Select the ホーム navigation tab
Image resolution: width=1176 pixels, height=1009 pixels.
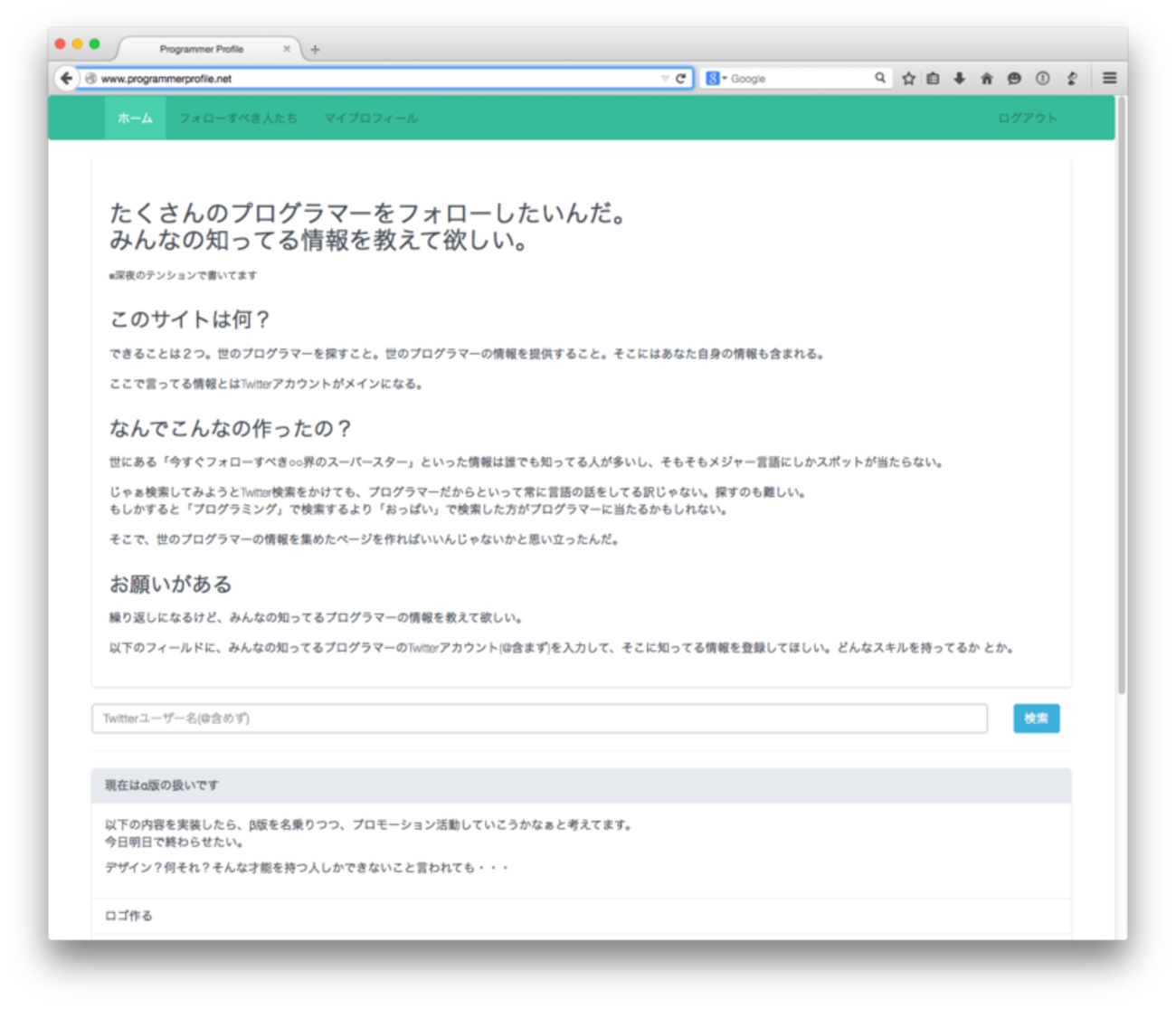click(x=135, y=119)
